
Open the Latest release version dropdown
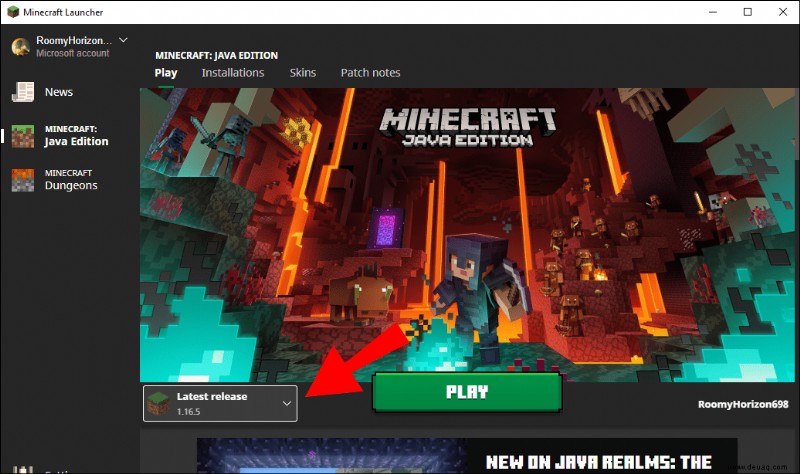coord(220,404)
